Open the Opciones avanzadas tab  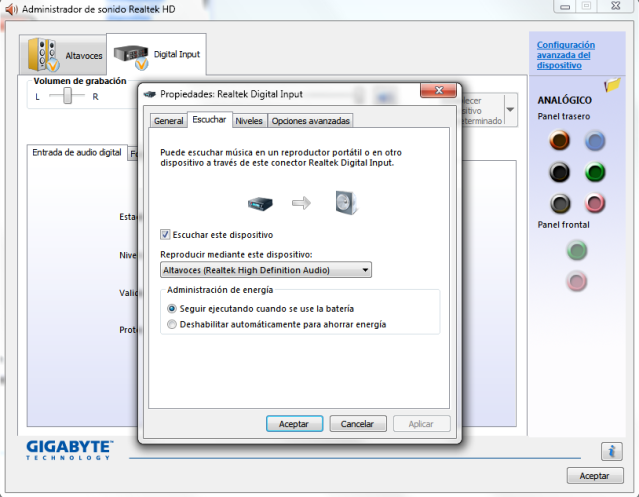coord(310,121)
